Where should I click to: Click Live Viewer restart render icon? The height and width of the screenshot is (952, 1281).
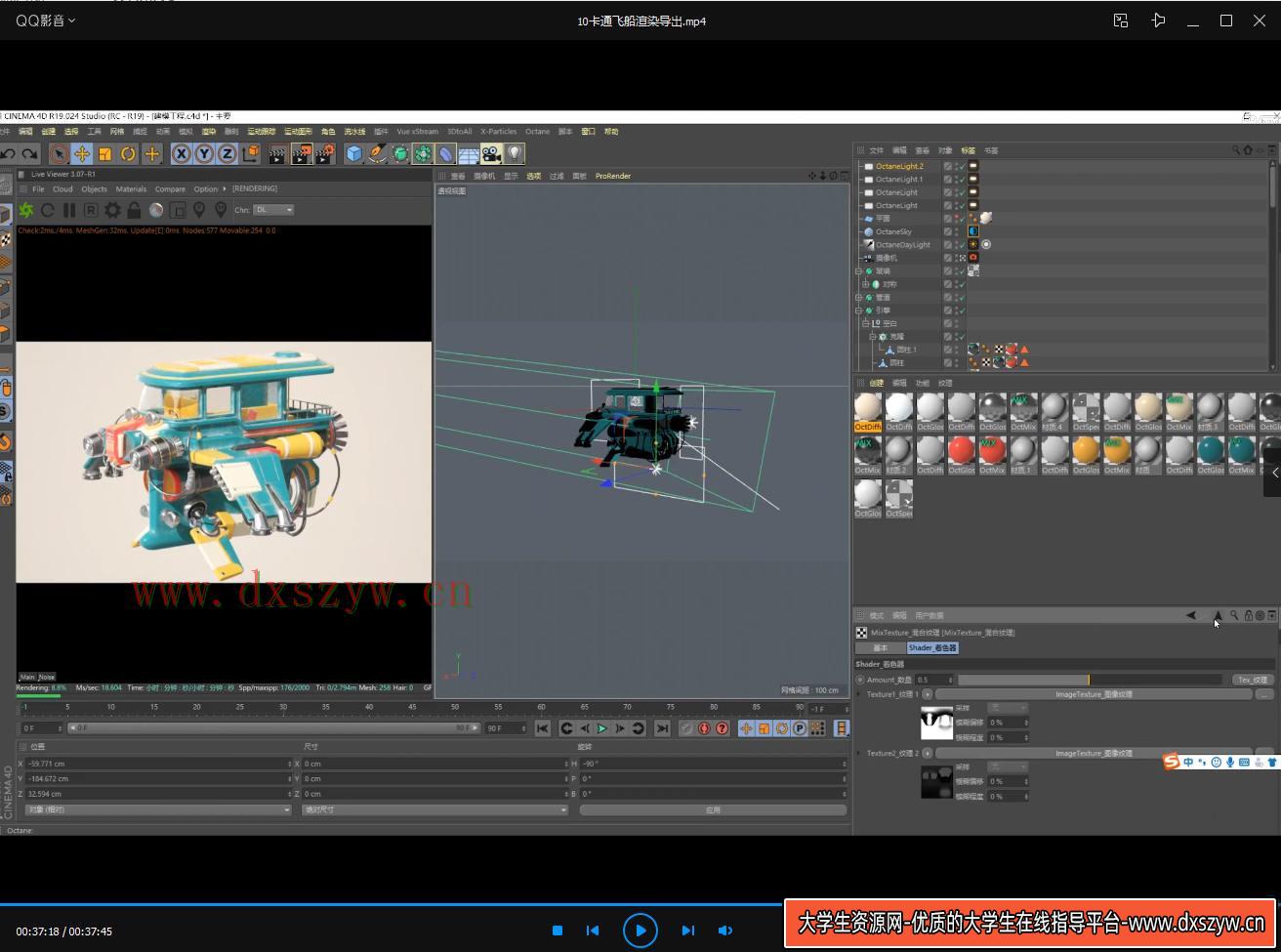(48, 210)
